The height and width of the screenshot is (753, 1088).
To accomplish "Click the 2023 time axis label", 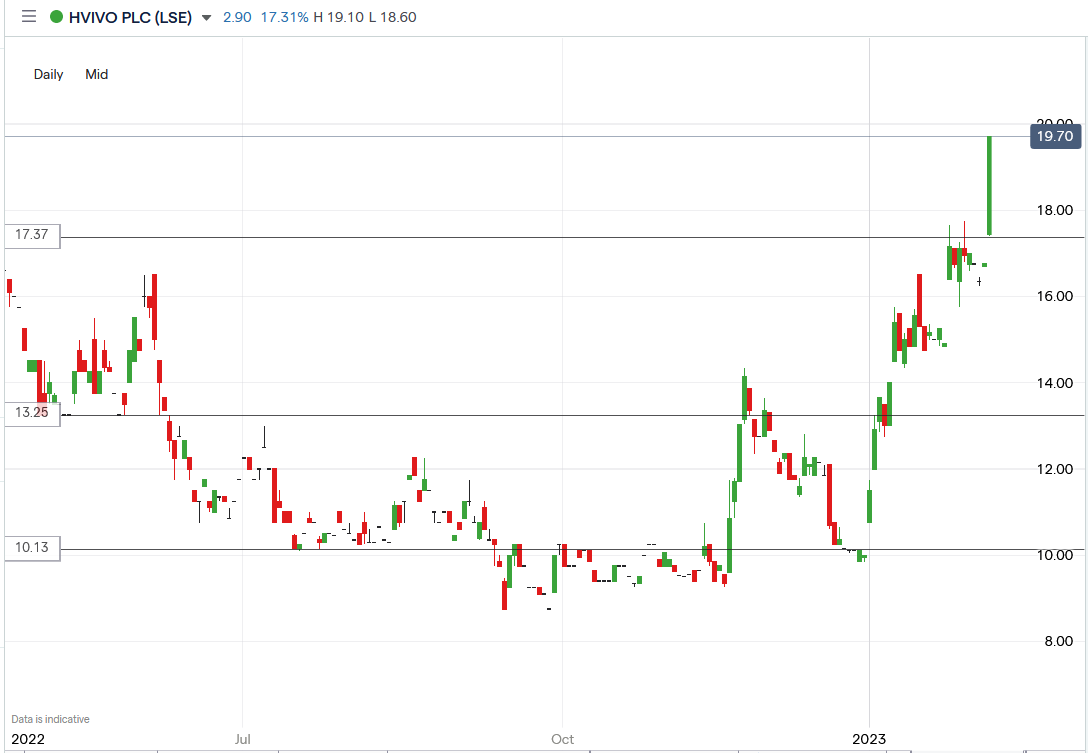I will (869, 739).
